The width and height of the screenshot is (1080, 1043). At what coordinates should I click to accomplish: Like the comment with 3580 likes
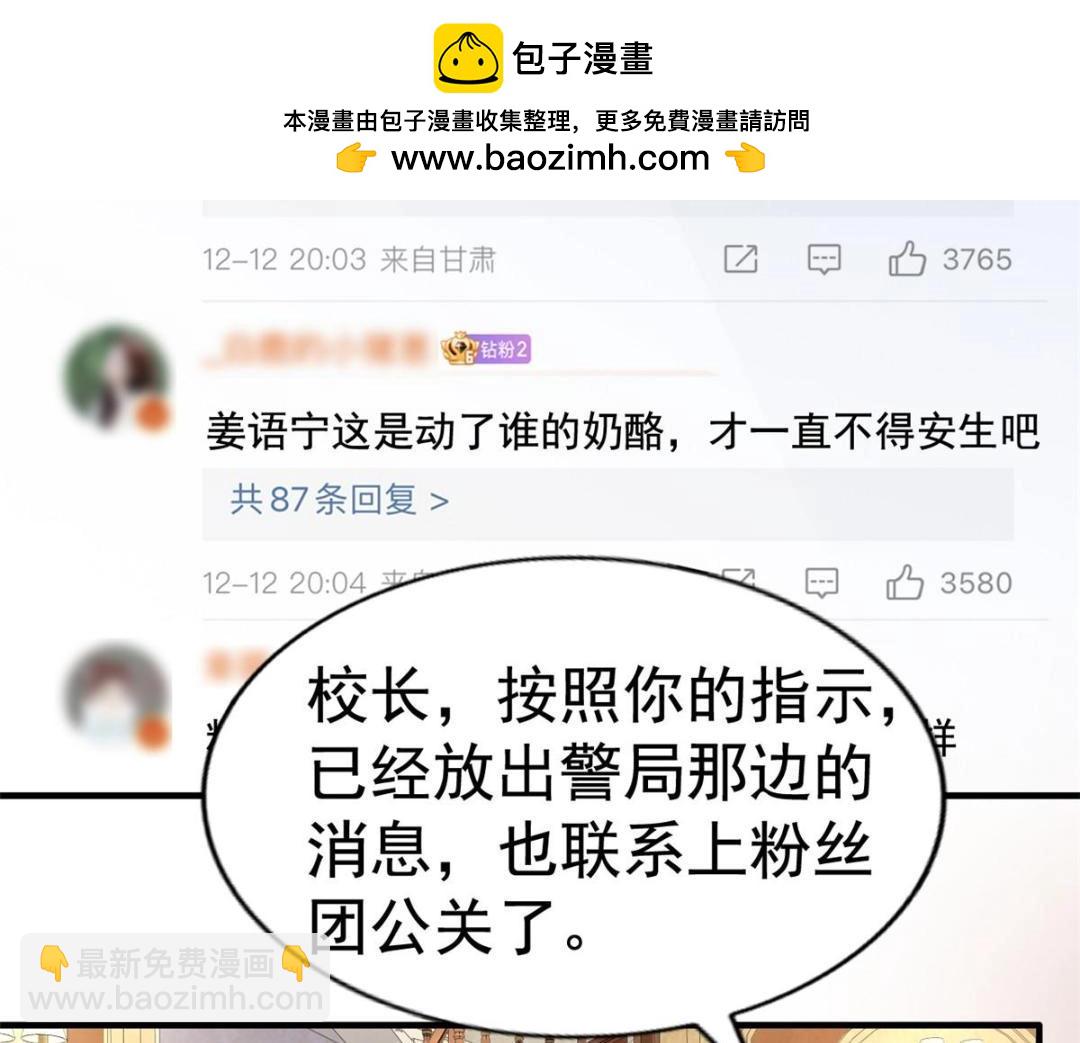[x=904, y=582]
